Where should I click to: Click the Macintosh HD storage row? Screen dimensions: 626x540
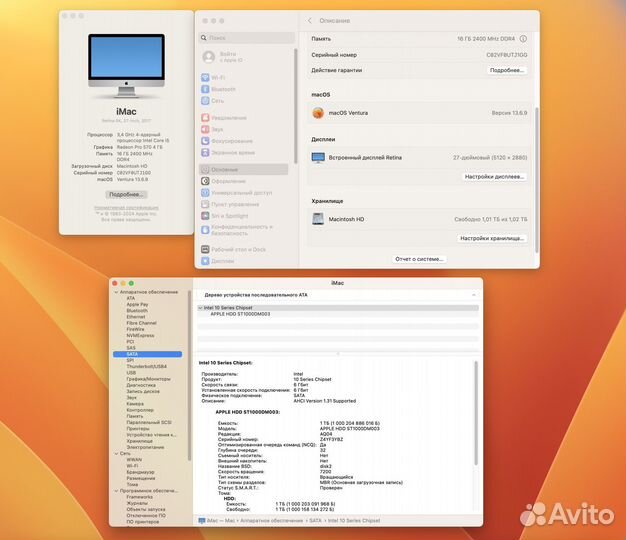point(419,219)
